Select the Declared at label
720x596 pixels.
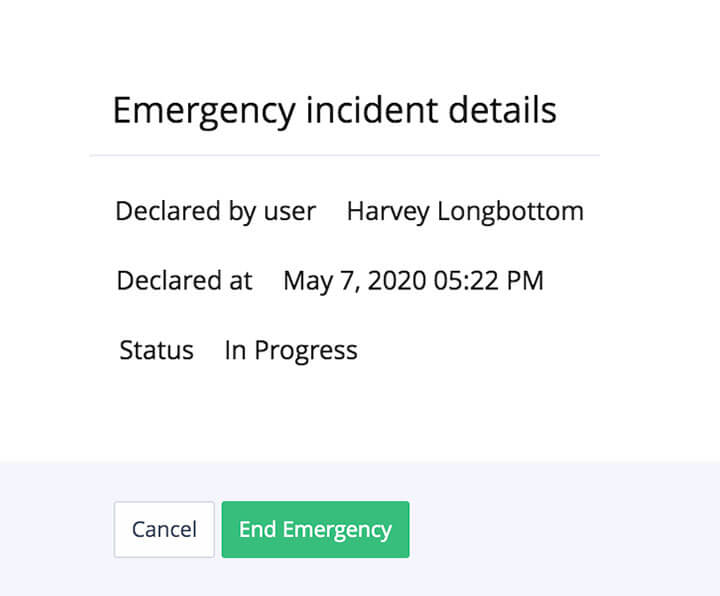point(185,281)
